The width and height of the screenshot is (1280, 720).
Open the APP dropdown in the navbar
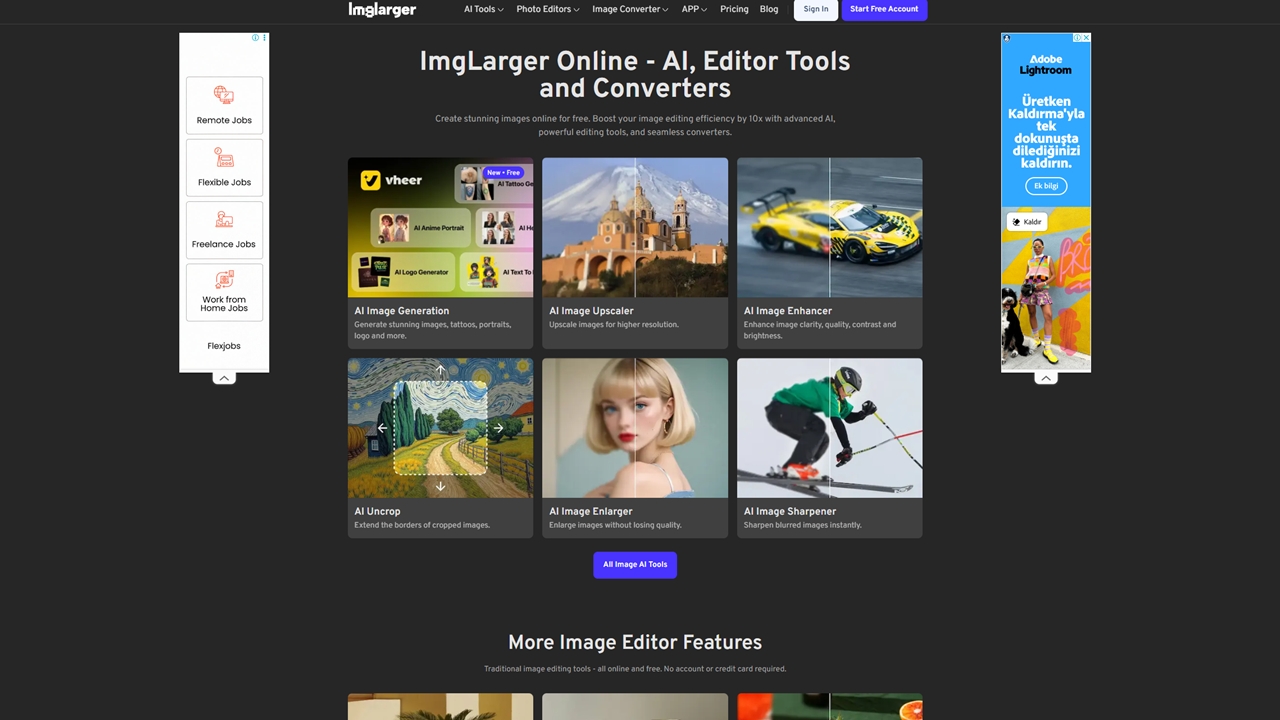(694, 9)
